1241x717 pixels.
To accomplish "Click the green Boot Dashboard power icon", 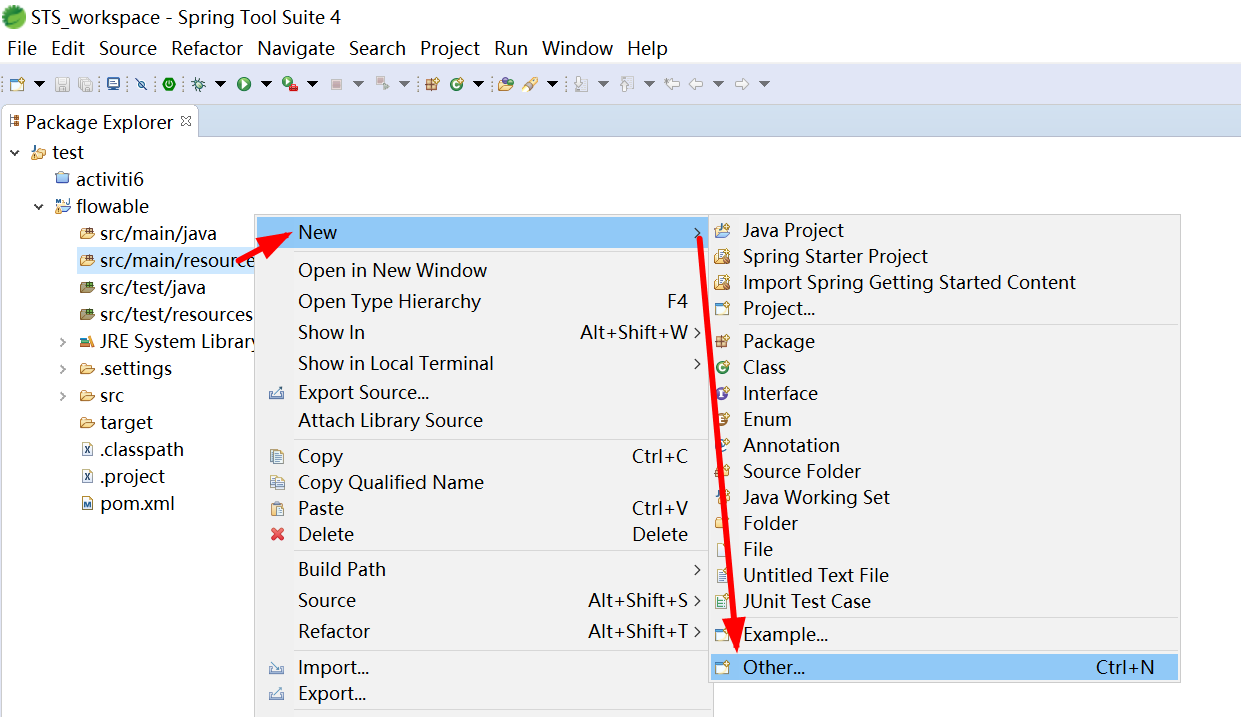I will pos(169,84).
